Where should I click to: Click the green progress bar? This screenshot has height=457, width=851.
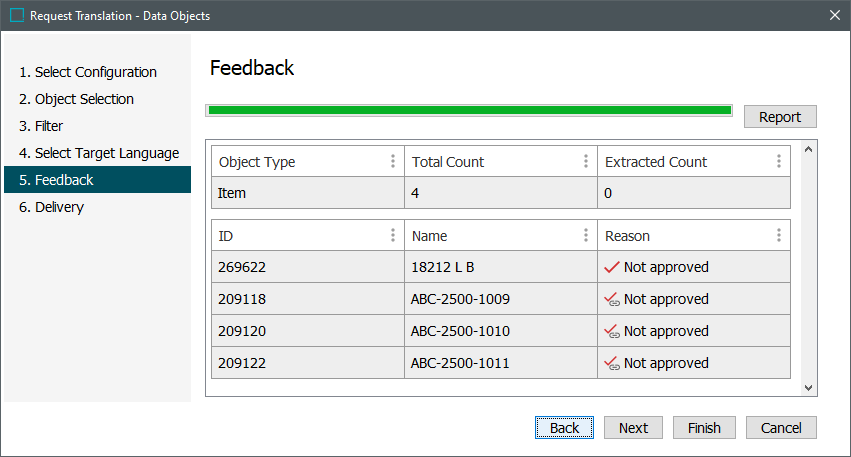[468, 110]
